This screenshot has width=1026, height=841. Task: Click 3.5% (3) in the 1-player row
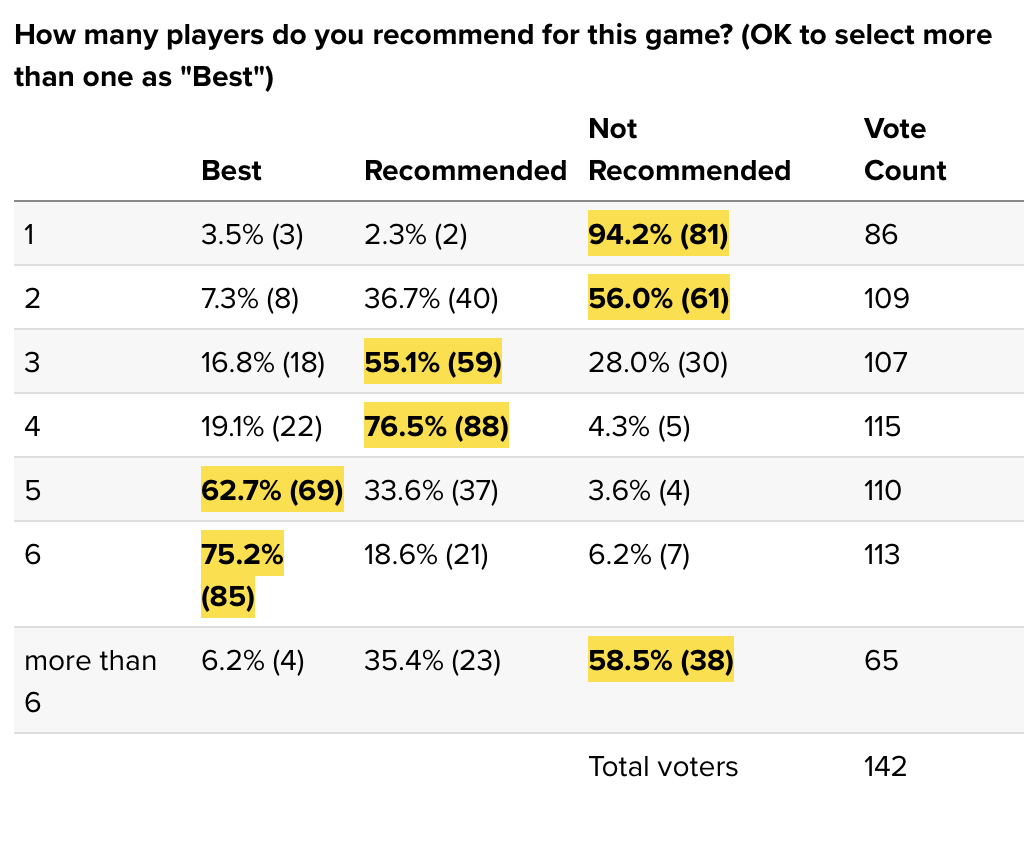252,234
